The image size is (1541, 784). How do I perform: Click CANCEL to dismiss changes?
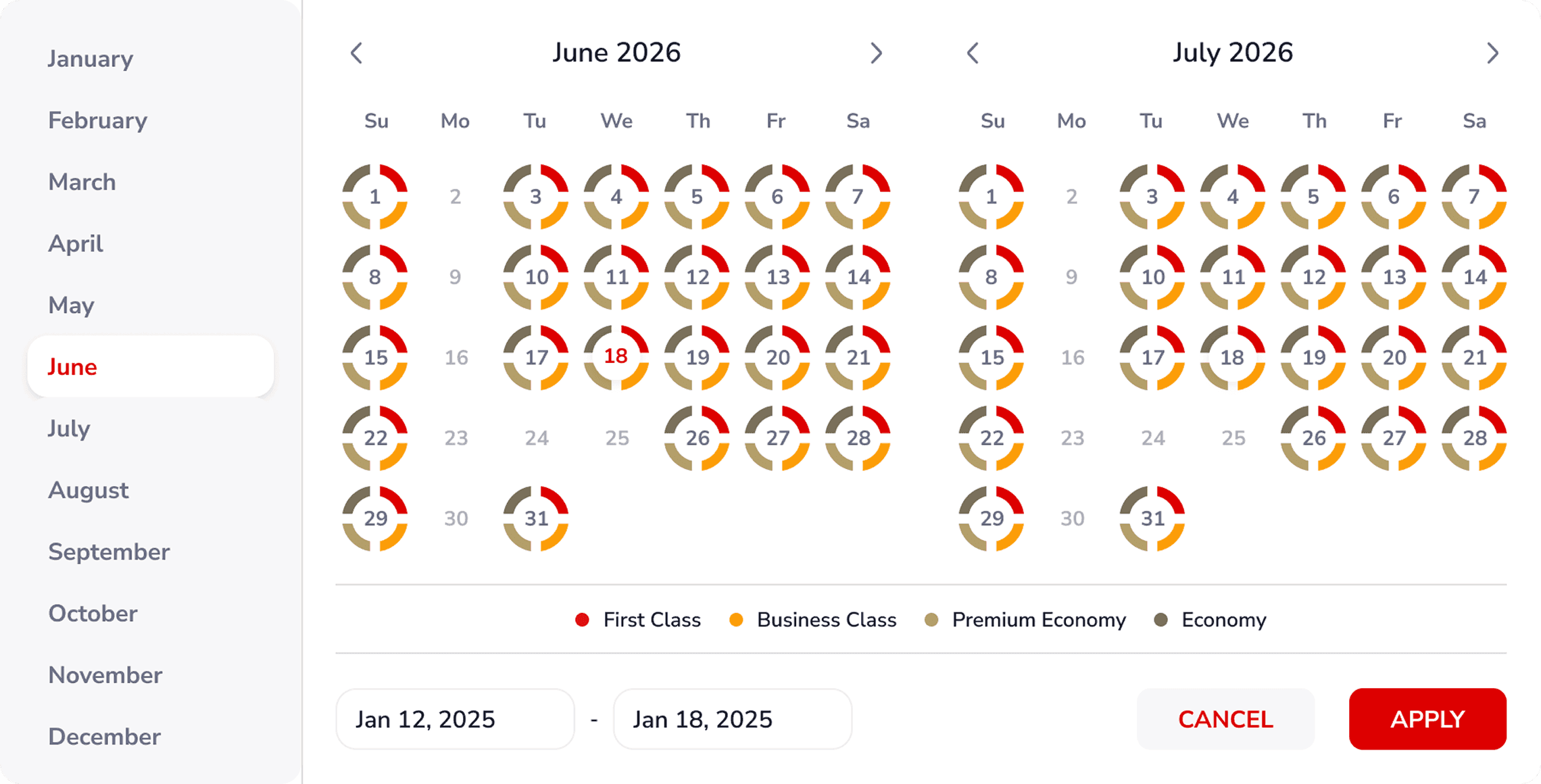click(x=1225, y=718)
